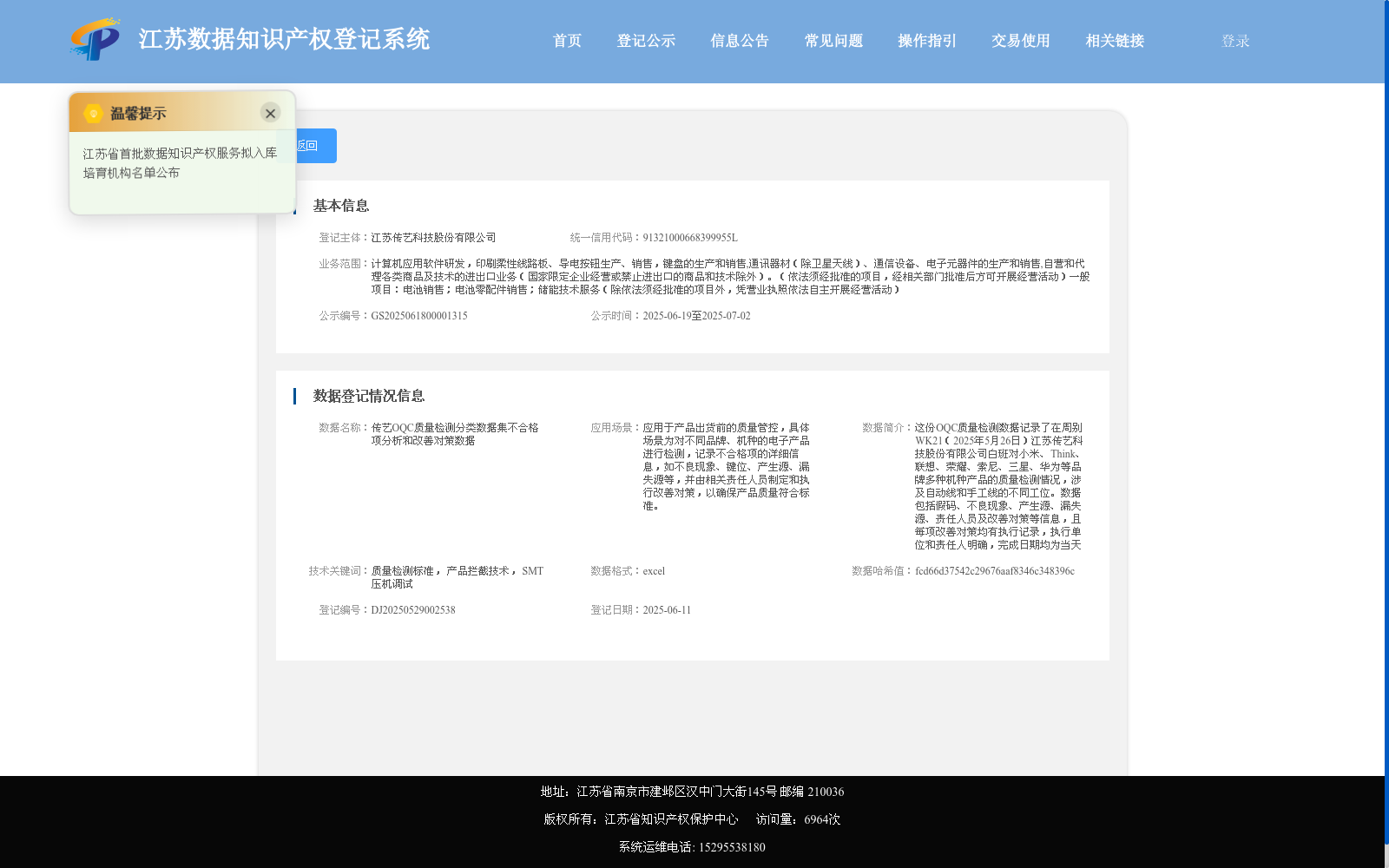Open the 操作指引 menu item

click(x=927, y=41)
